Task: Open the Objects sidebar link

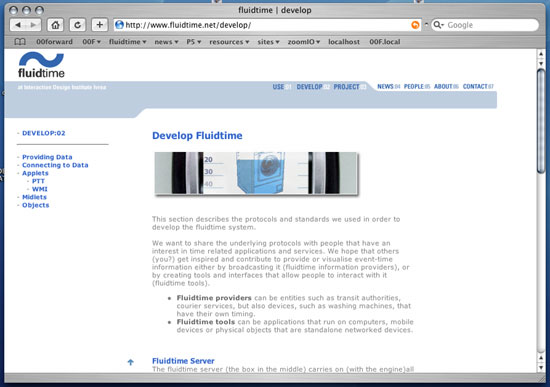Action: point(35,205)
